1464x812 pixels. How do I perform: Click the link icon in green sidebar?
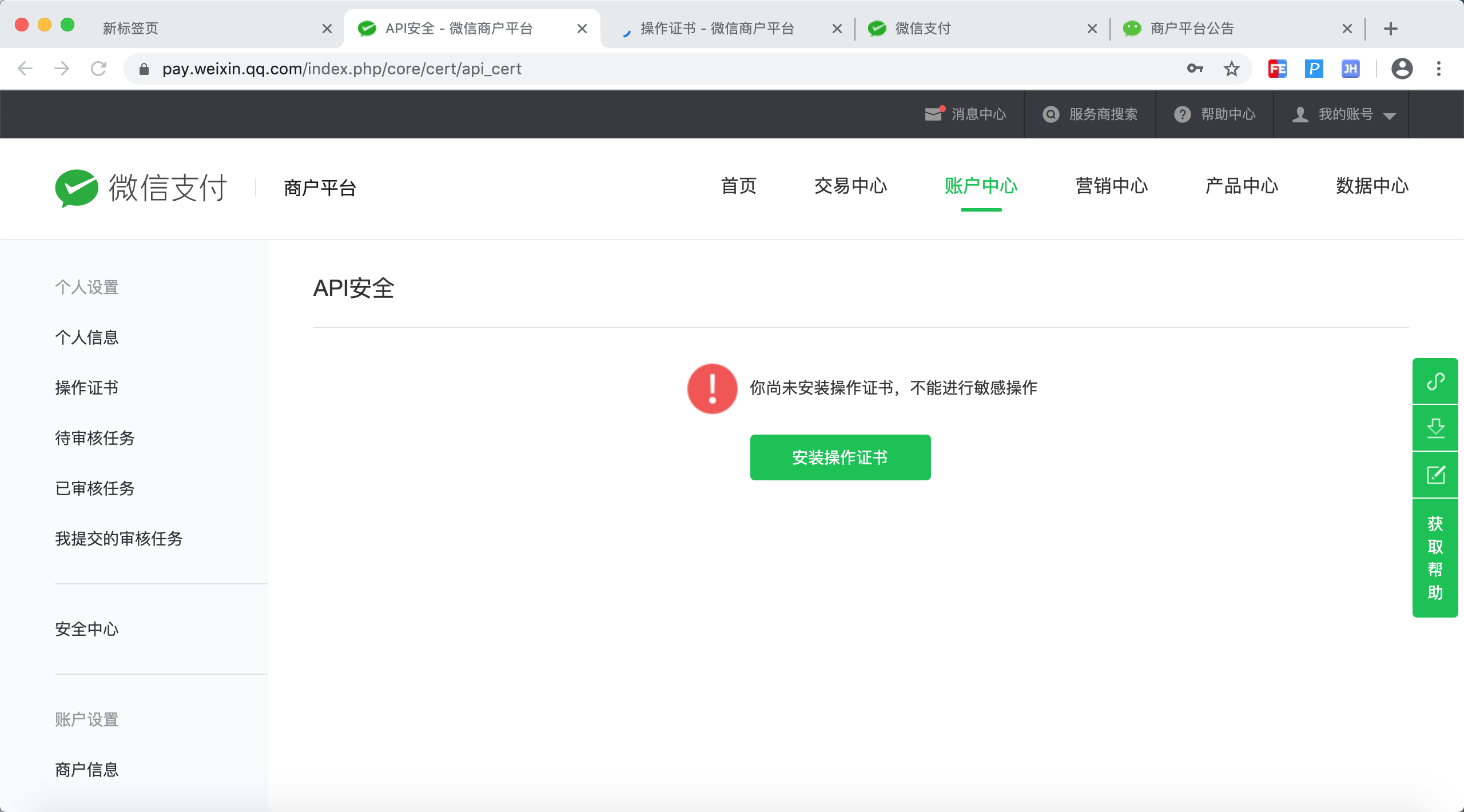pos(1435,381)
